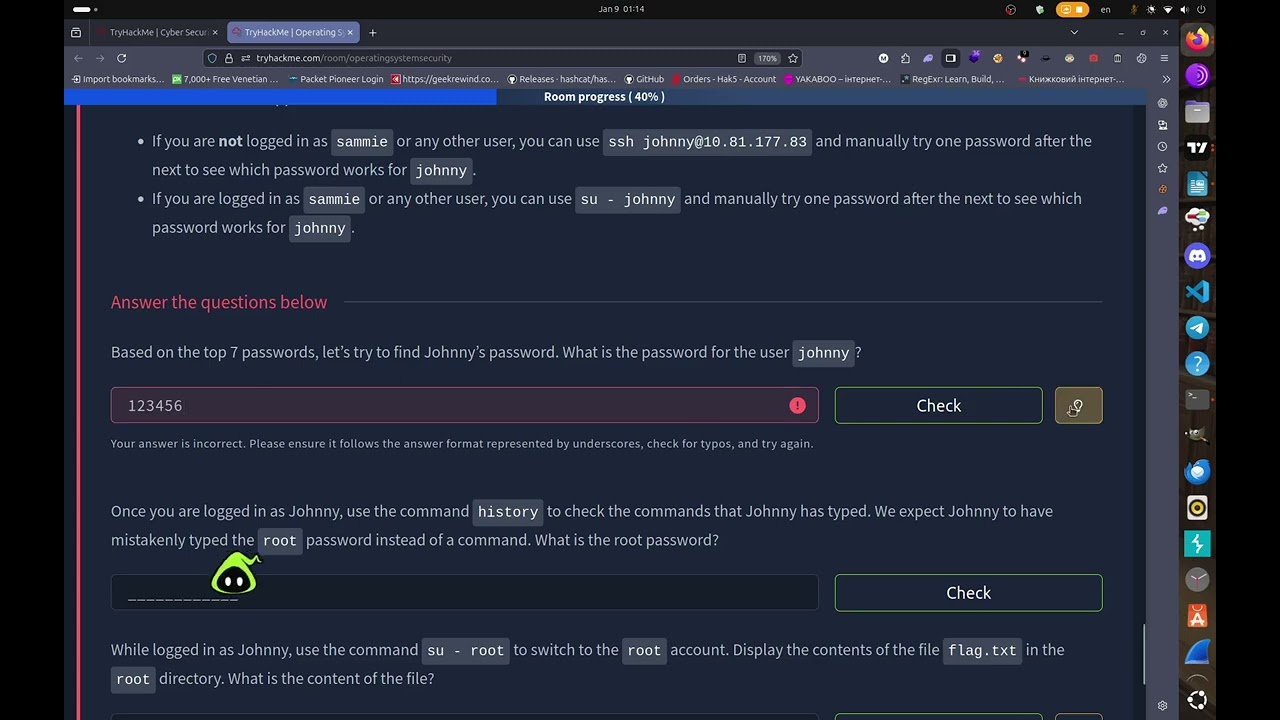
Task: Launch Visual Studio Code from dock
Action: tap(1197, 292)
